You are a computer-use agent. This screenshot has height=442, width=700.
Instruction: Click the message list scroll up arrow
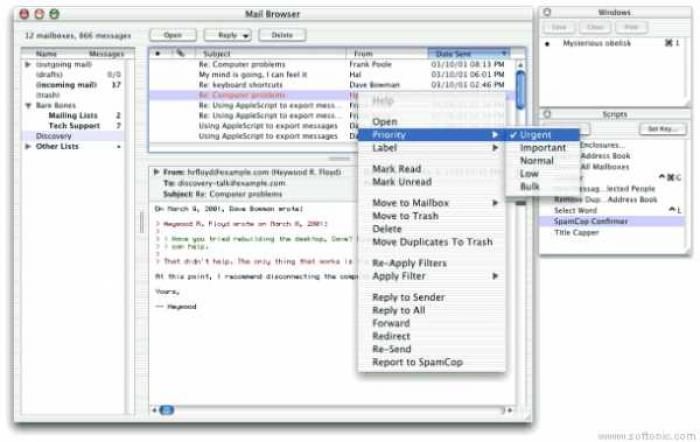(521, 65)
